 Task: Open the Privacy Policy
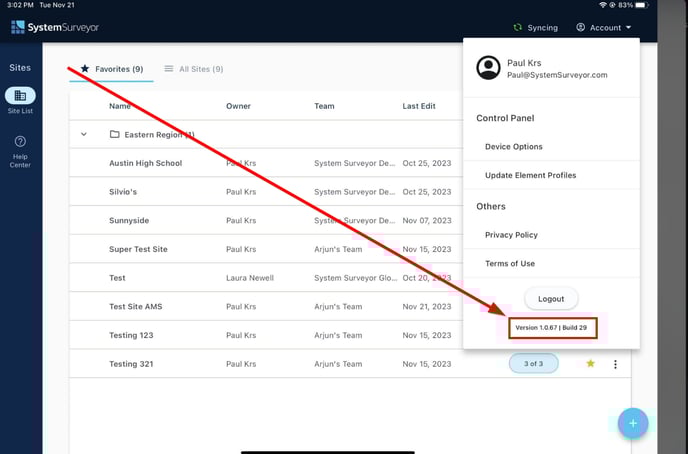[x=511, y=235]
